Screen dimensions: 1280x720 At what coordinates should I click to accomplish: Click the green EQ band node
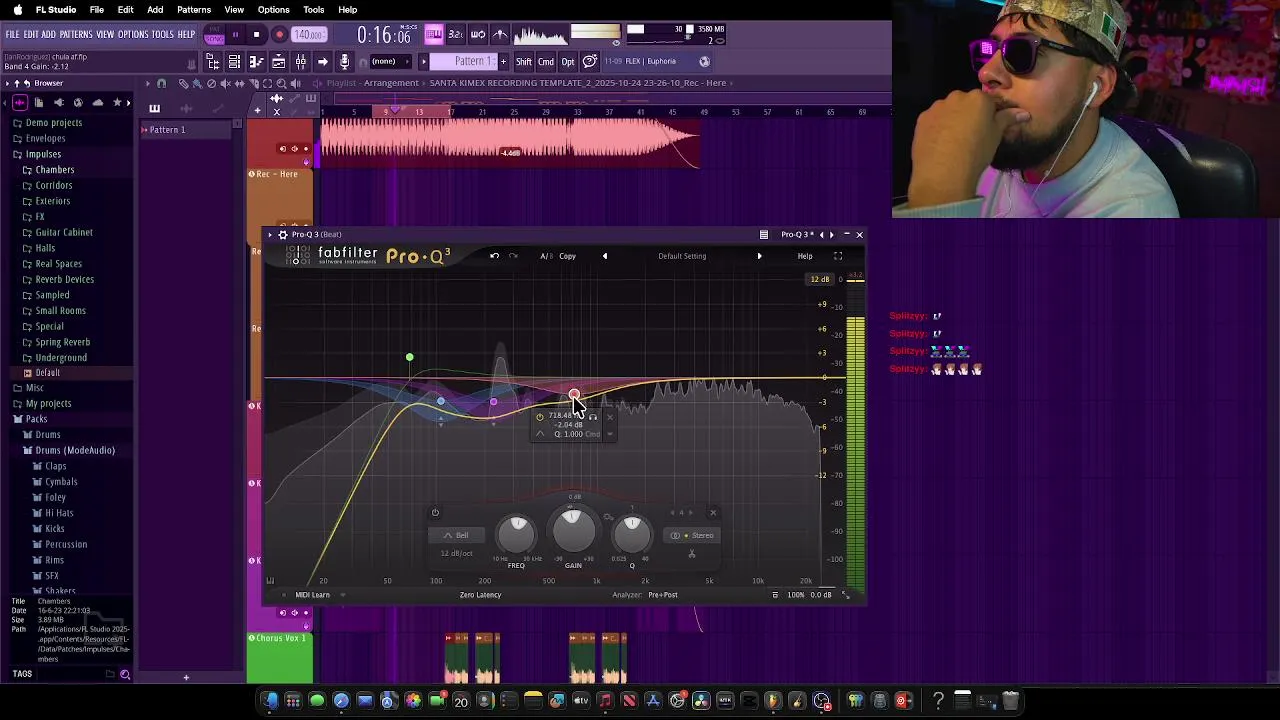[409, 357]
